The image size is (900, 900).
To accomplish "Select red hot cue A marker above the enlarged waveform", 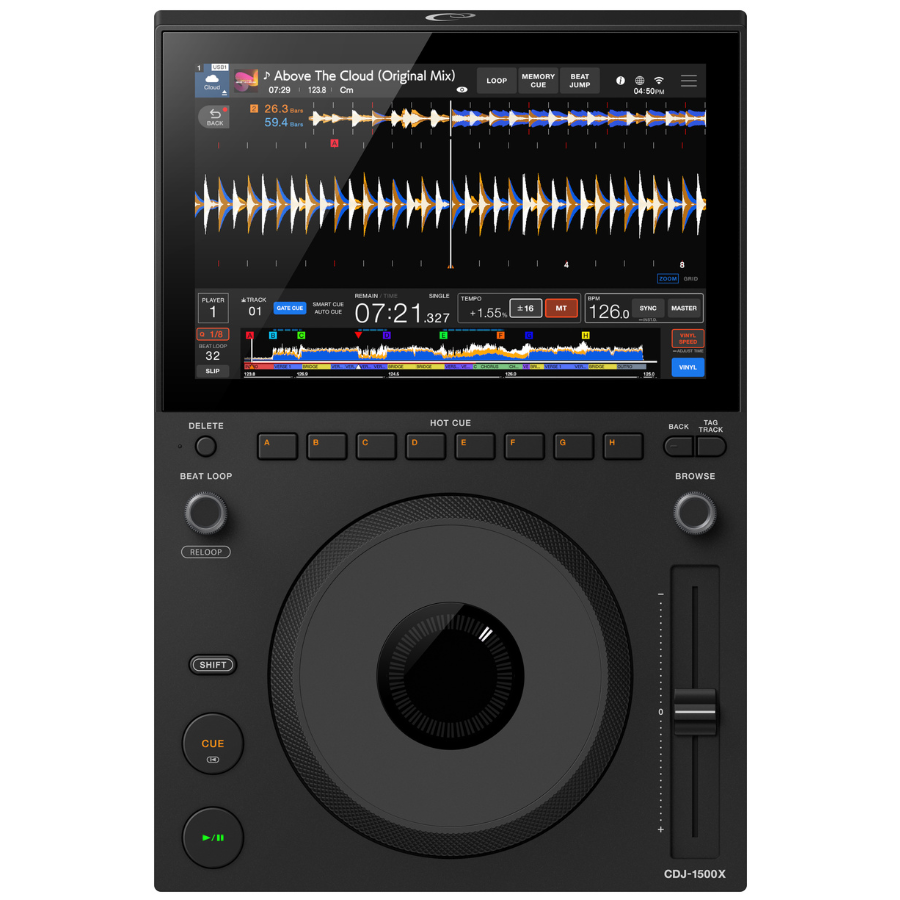I will pyautogui.click(x=334, y=143).
